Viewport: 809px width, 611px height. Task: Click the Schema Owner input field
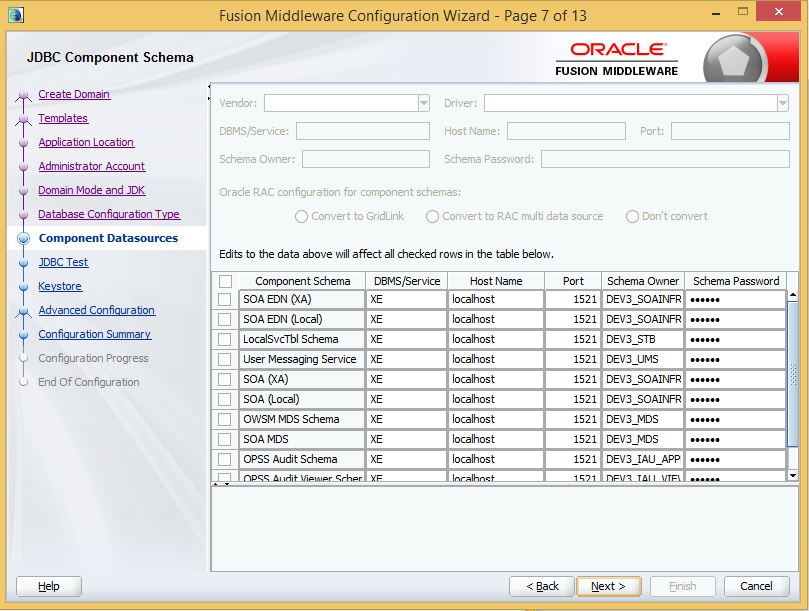[x=366, y=159]
